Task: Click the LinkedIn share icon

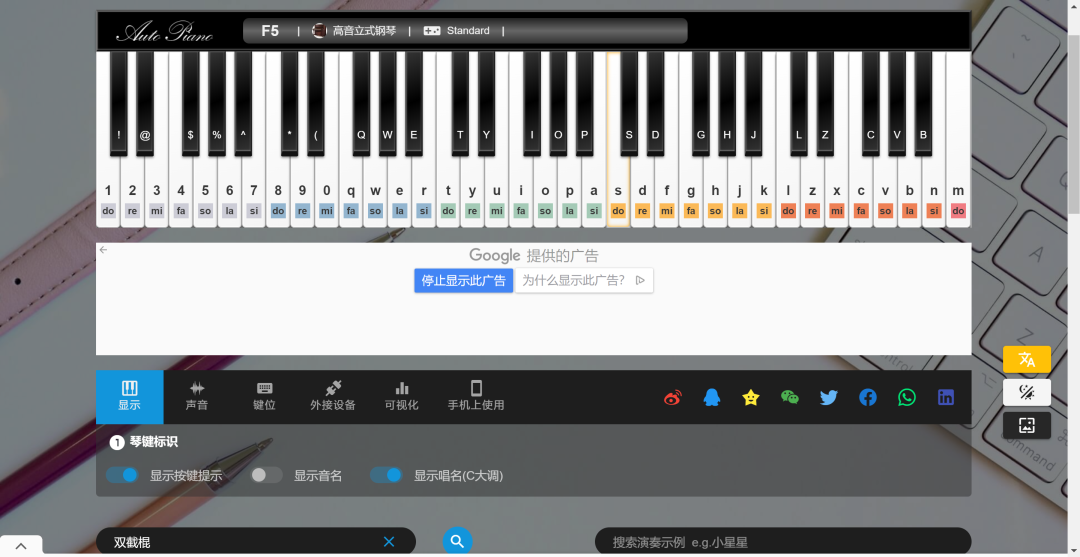Action: 946,397
